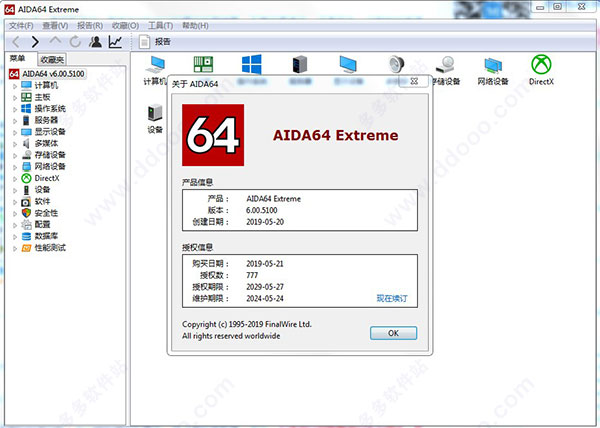Open the 存储设备 large icon in main pane
This screenshot has height=428, width=600.
tap(445, 70)
